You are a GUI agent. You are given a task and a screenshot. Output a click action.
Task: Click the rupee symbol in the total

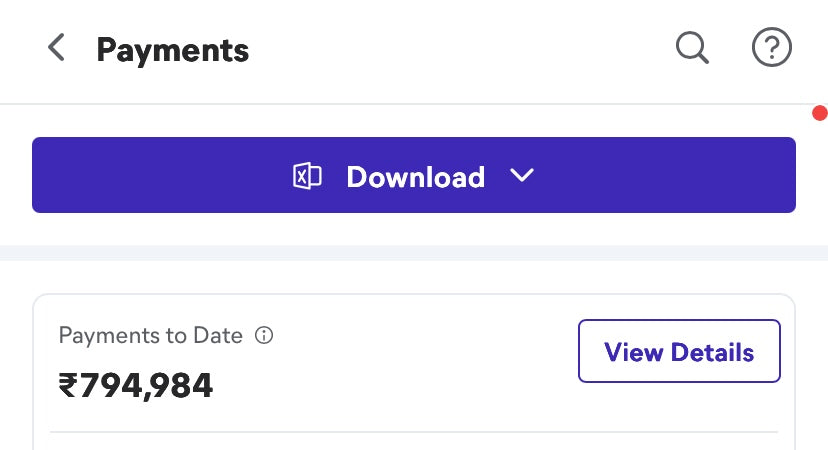click(x=68, y=386)
